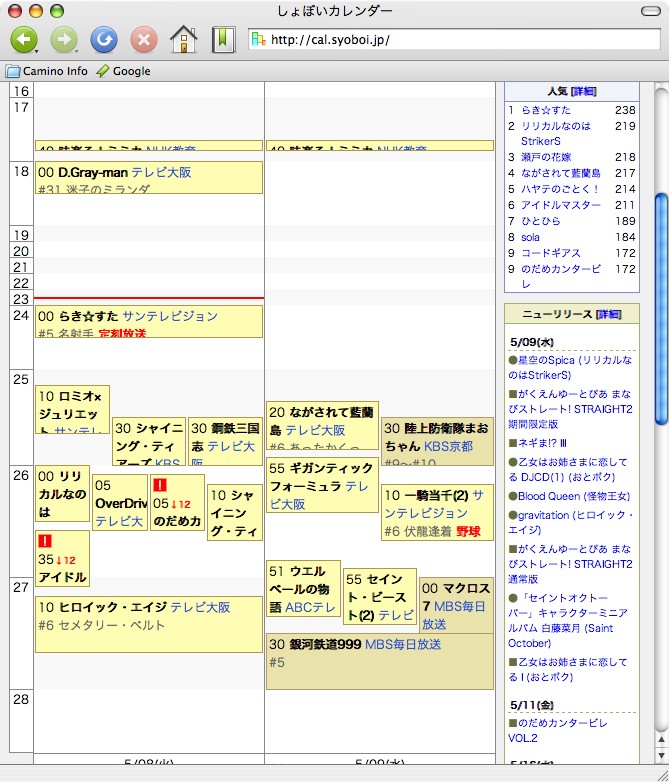The height and width of the screenshot is (782, 669).
Task: Open sola ranking link
Action: pos(530,237)
